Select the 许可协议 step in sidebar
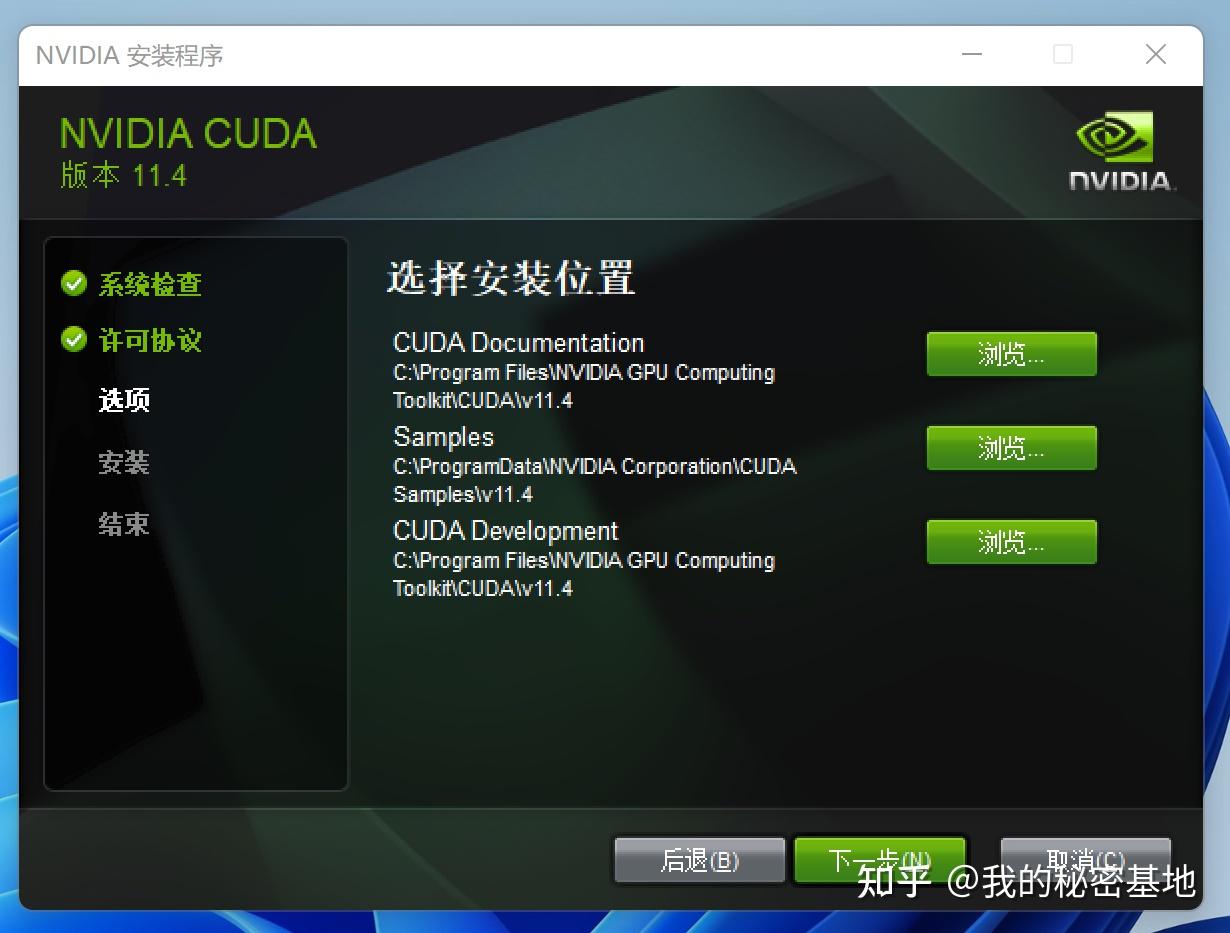Screen dimensions: 1230x933 coord(150,341)
